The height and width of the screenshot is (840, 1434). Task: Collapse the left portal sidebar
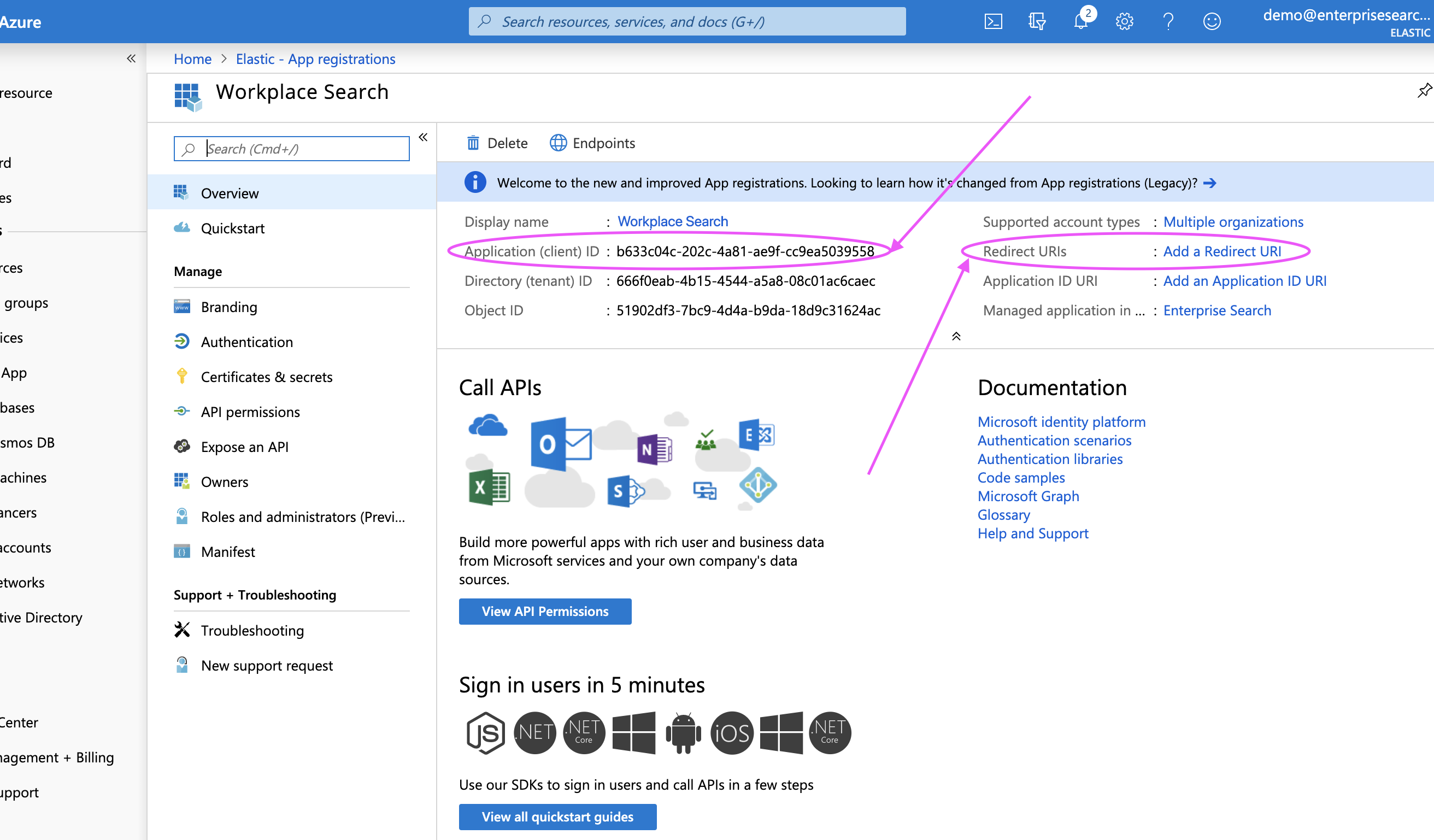pyautogui.click(x=131, y=58)
